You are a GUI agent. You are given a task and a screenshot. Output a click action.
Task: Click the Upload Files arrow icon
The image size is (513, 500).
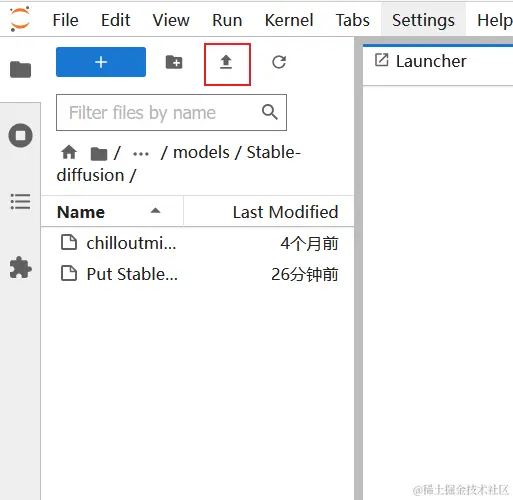tap(226, 62)
